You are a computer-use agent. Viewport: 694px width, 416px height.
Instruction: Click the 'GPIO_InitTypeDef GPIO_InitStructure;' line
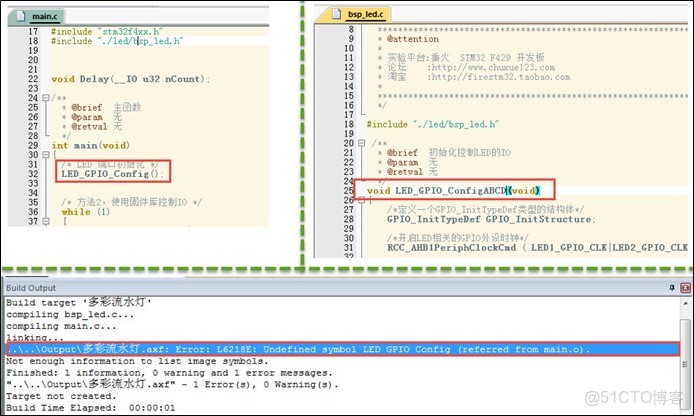coord(491,219)
